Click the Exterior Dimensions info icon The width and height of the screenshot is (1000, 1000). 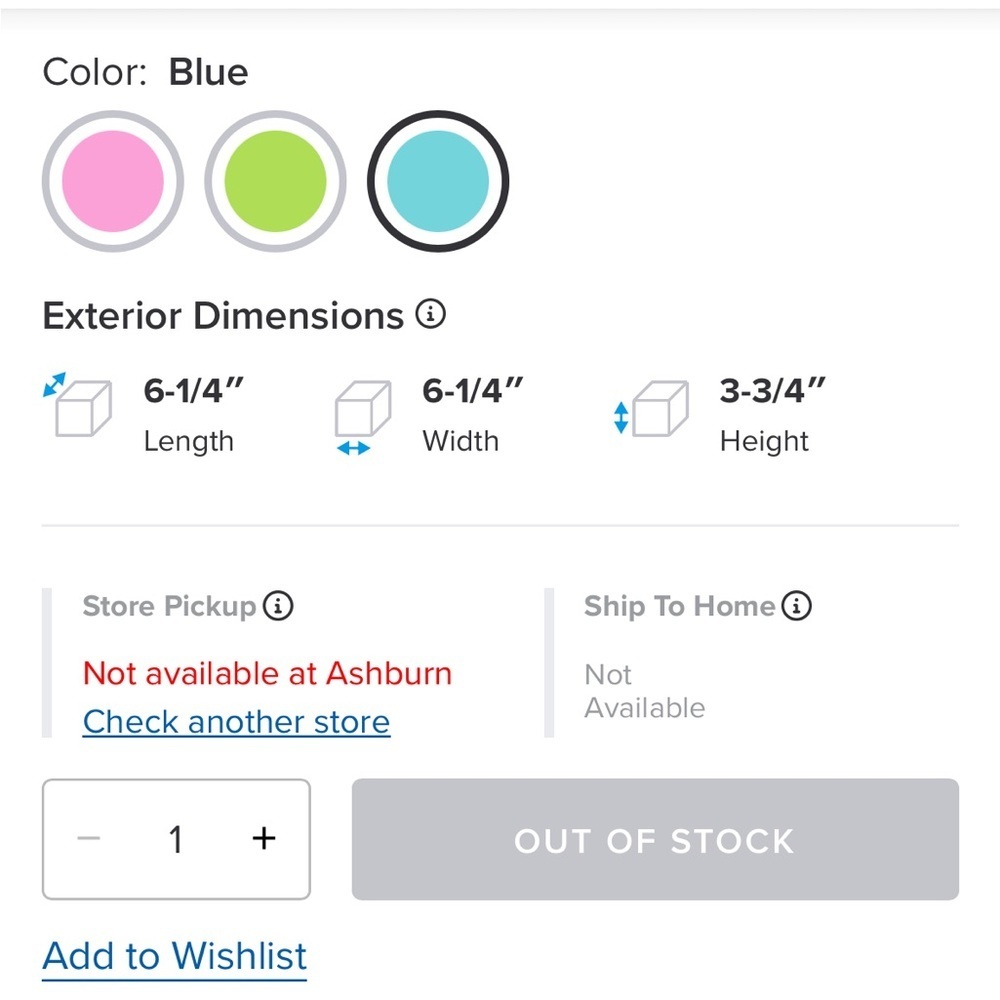click(x=430, y=316)
